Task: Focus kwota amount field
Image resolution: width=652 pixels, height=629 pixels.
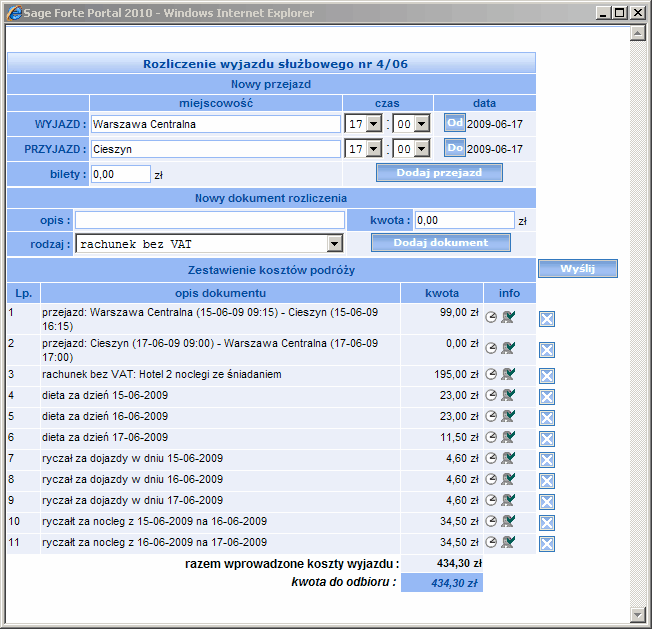Action: point(464,220)
